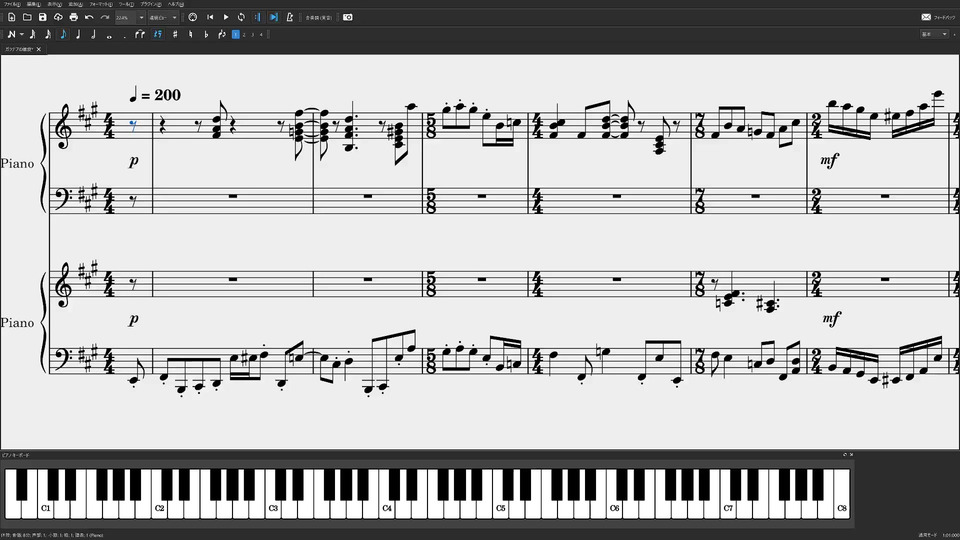
Task: Open a score file with folder icon
Action: [x=27, y=17]
